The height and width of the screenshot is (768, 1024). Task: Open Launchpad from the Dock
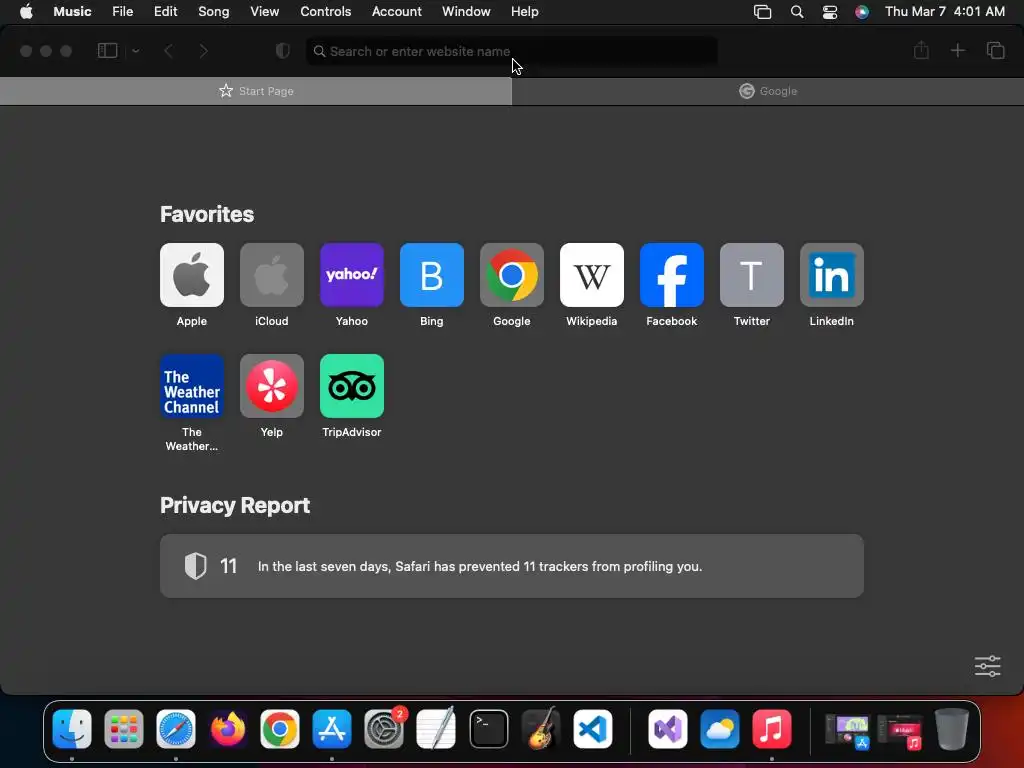click(123, 729)
